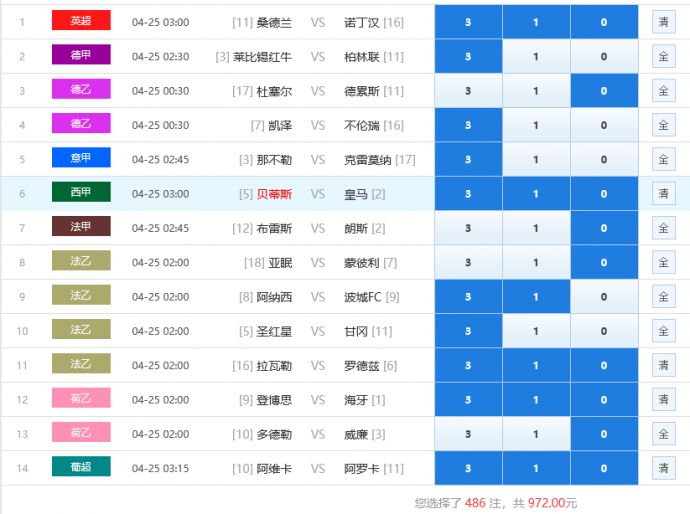Click team name 圣红星 in row 10

(x=274, y=331)
